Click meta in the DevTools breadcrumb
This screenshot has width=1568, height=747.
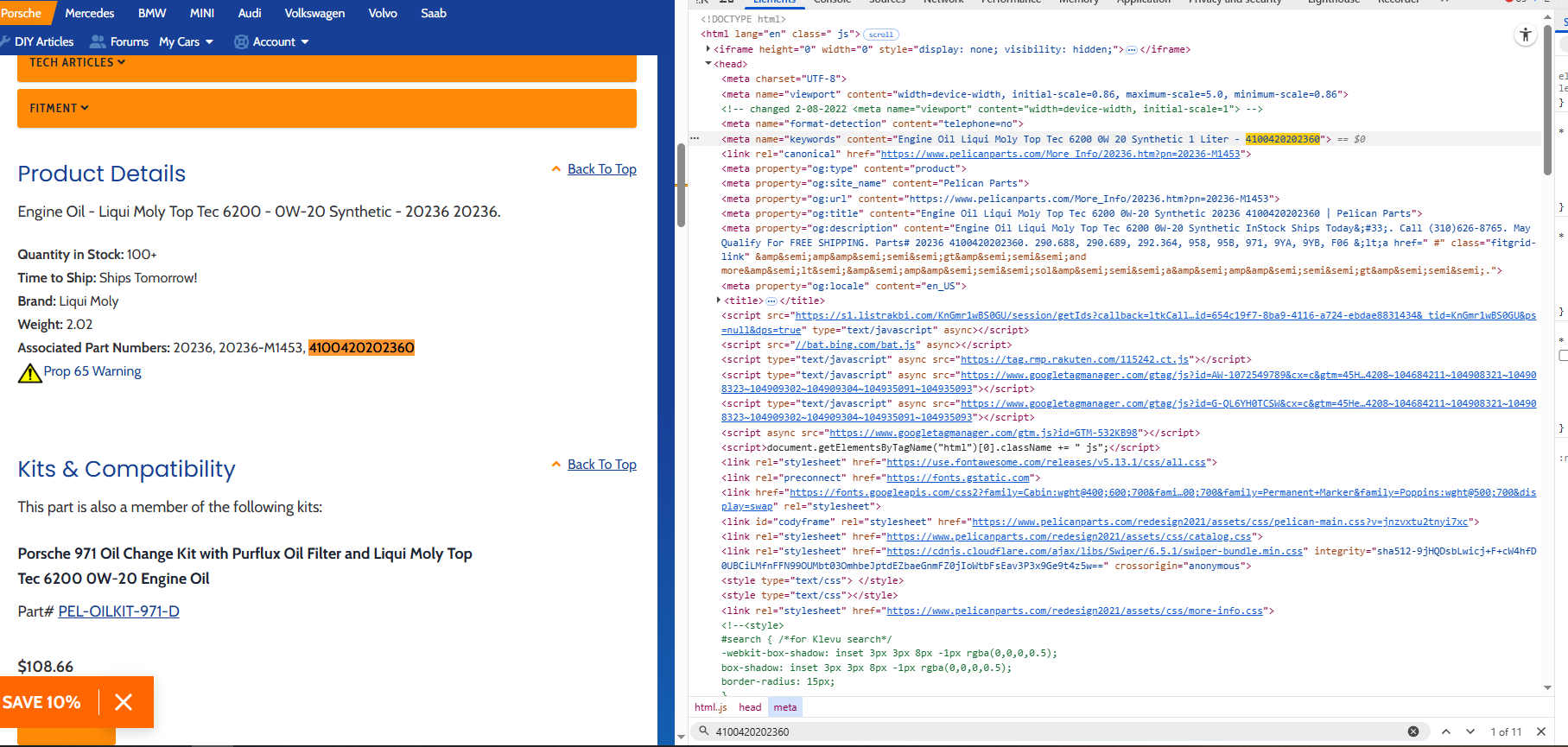pos(785,707)
